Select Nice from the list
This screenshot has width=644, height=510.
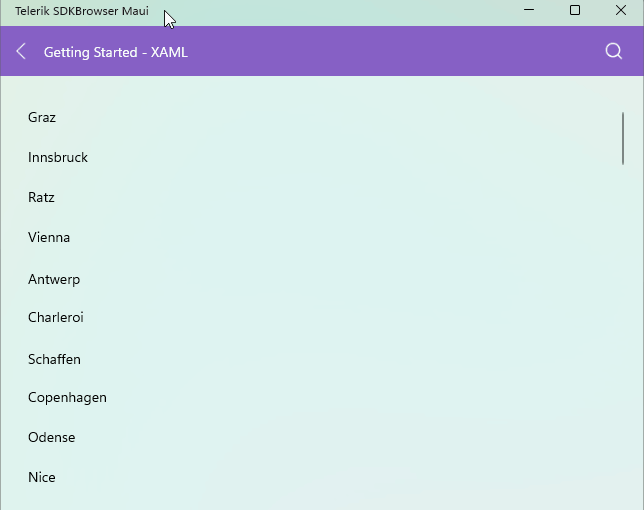click(42, 477)
